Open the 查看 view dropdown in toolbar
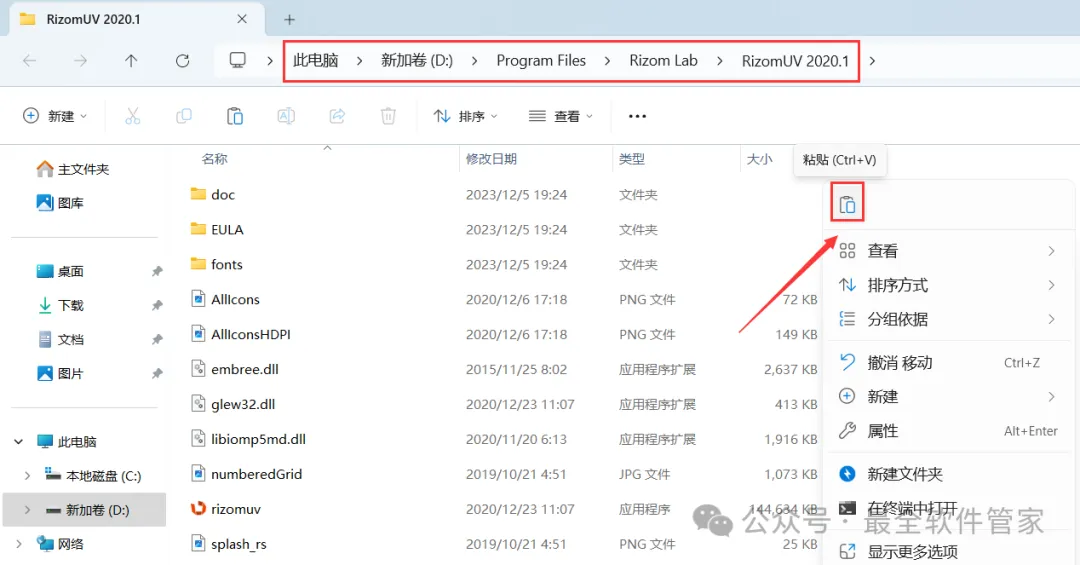 click(560, 116)
